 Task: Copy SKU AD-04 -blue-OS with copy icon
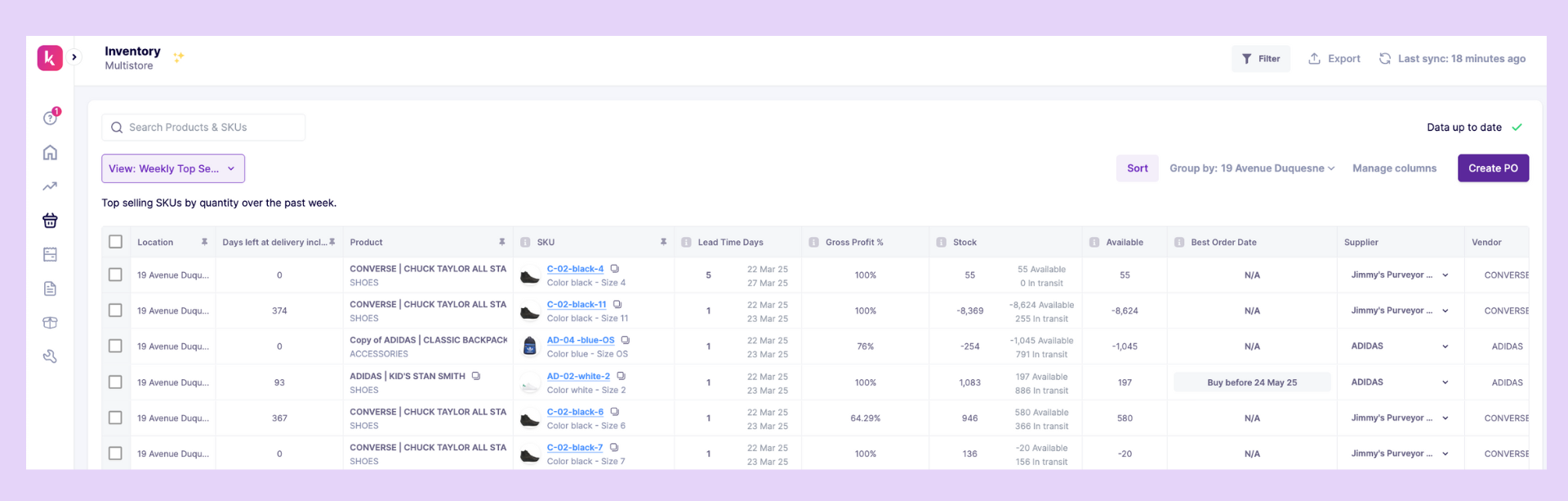click(626, 340)
